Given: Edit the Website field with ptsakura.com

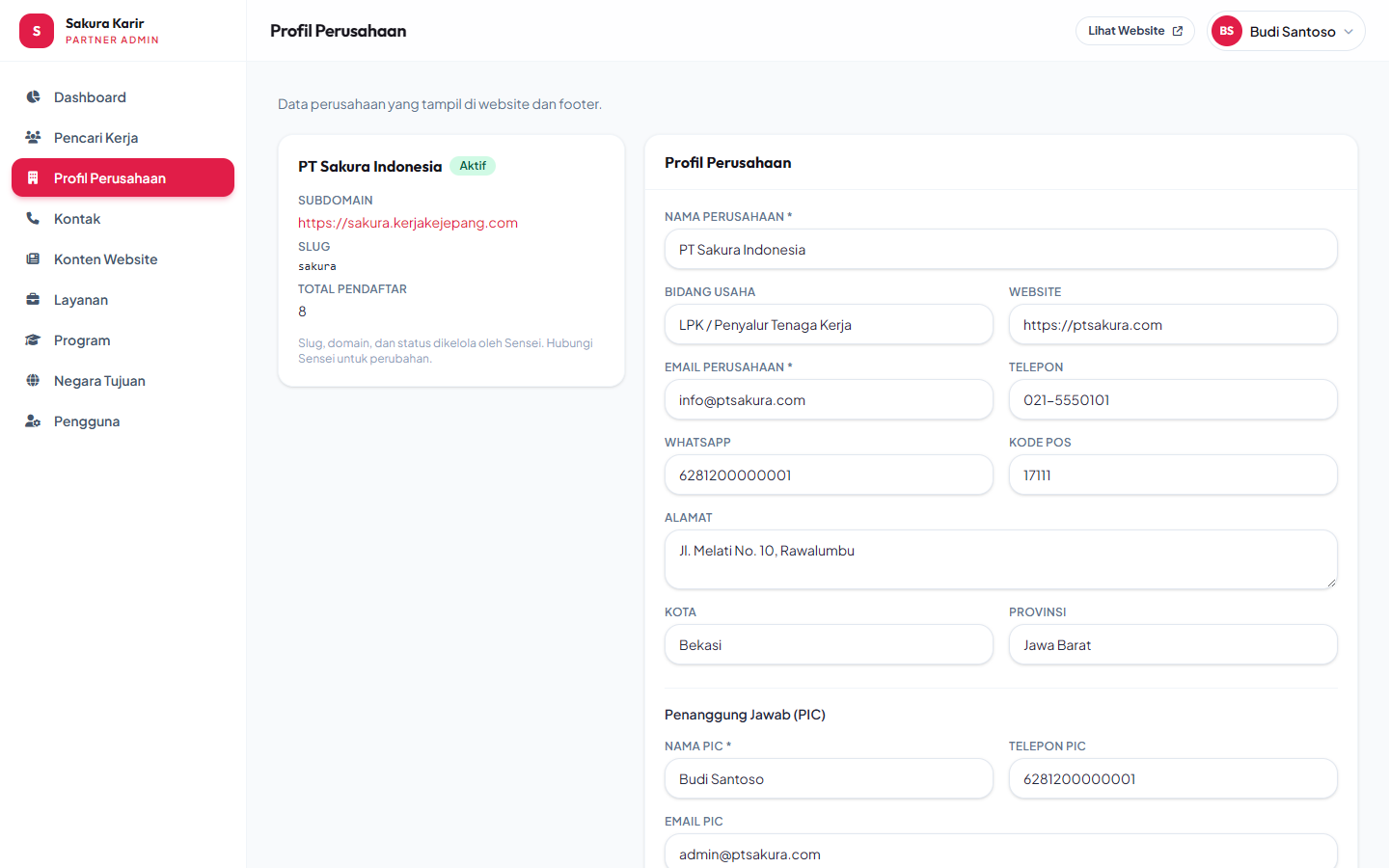Looking at the screenshot, I should (x=1173, y=324).
